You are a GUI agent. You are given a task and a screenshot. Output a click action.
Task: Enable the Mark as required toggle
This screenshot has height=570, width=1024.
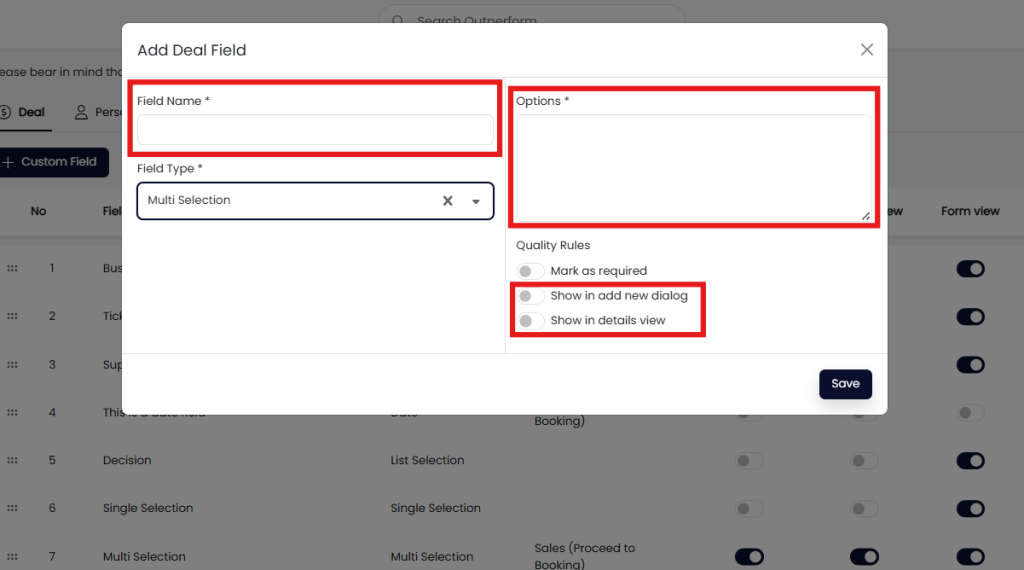(530, 271)
